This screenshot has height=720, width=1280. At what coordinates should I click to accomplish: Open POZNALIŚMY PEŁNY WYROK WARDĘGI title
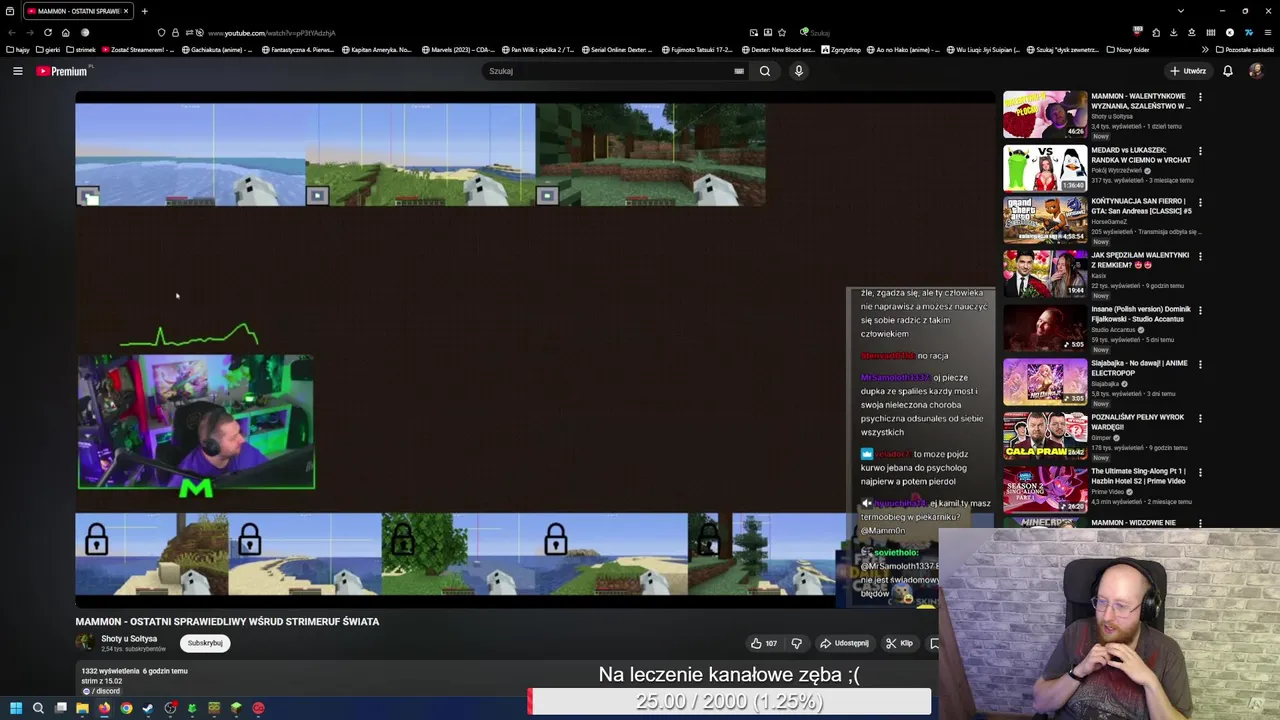1137,422
